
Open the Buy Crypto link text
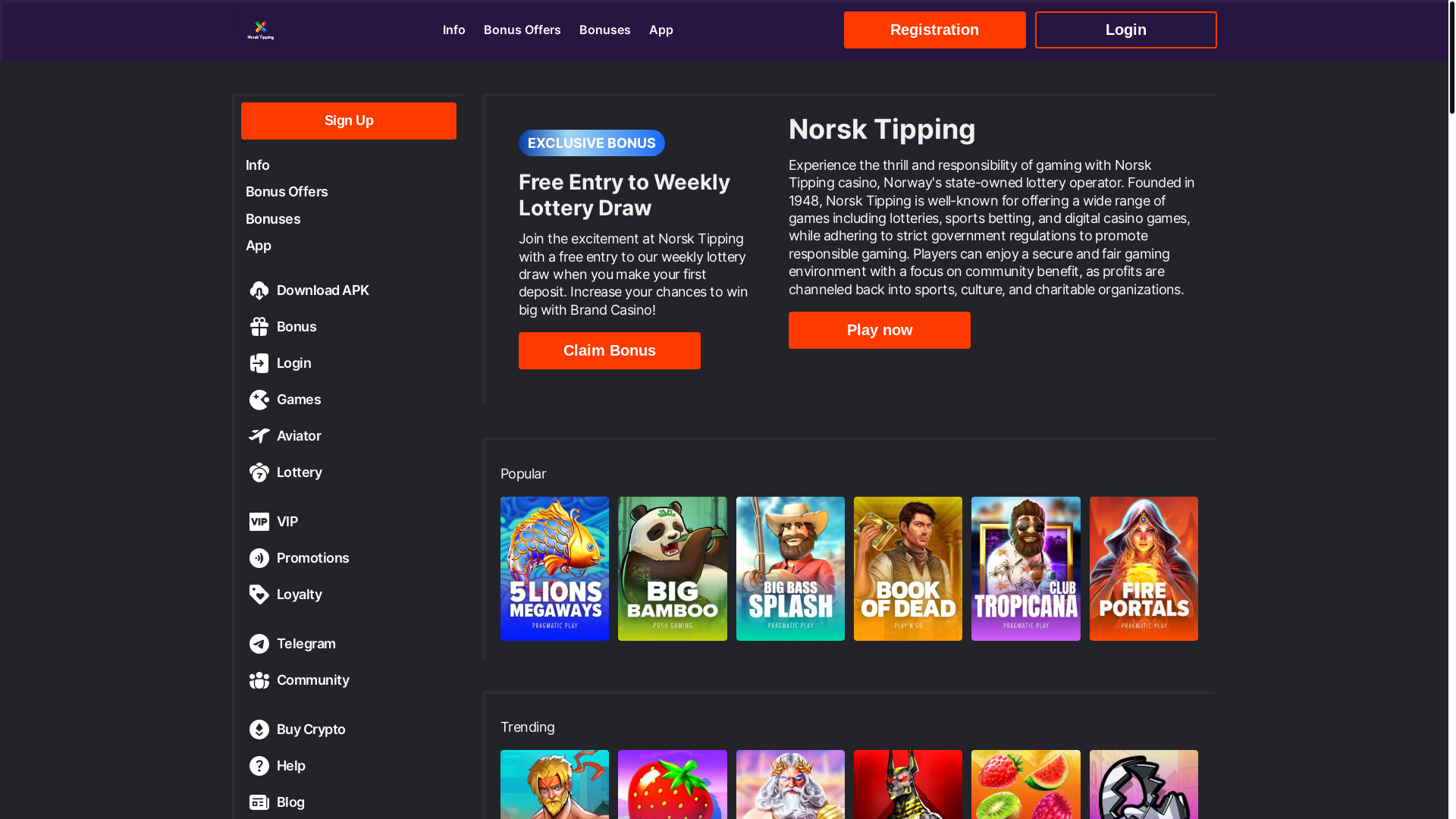(311, 730)
